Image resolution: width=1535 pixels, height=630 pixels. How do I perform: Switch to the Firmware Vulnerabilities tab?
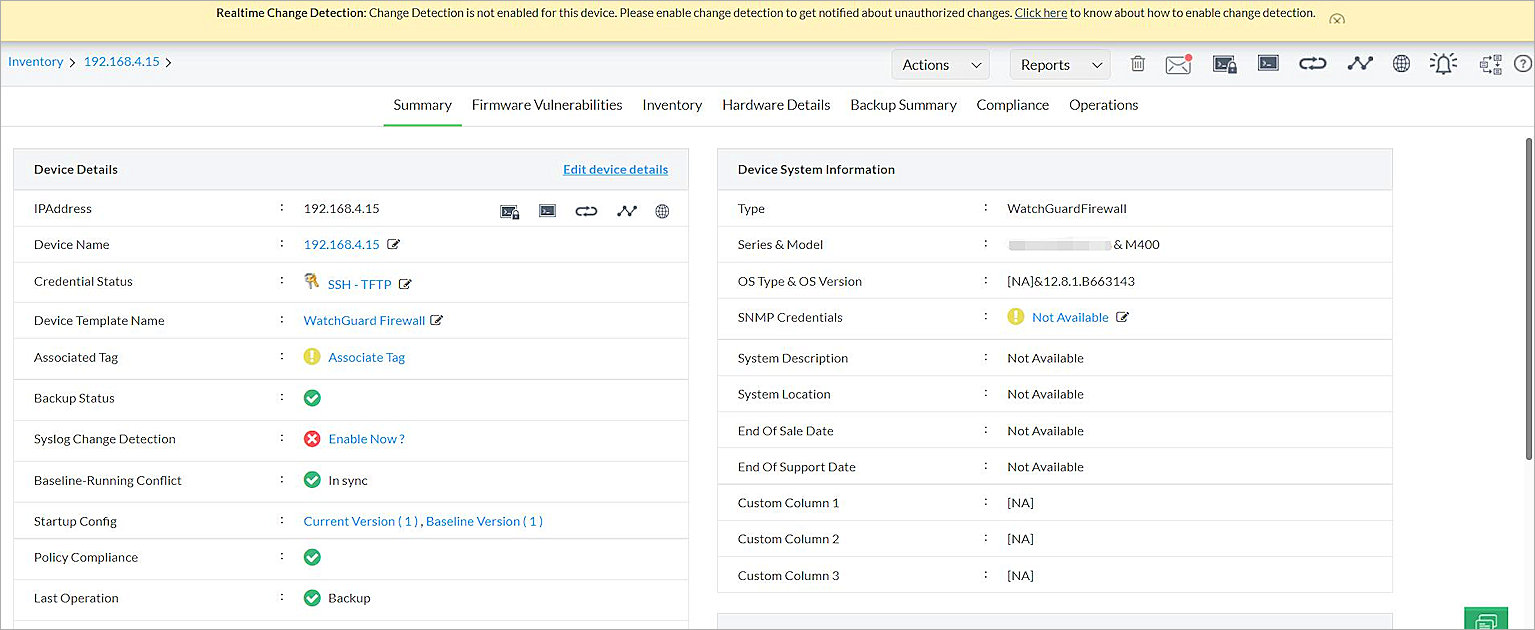point(547,104)
